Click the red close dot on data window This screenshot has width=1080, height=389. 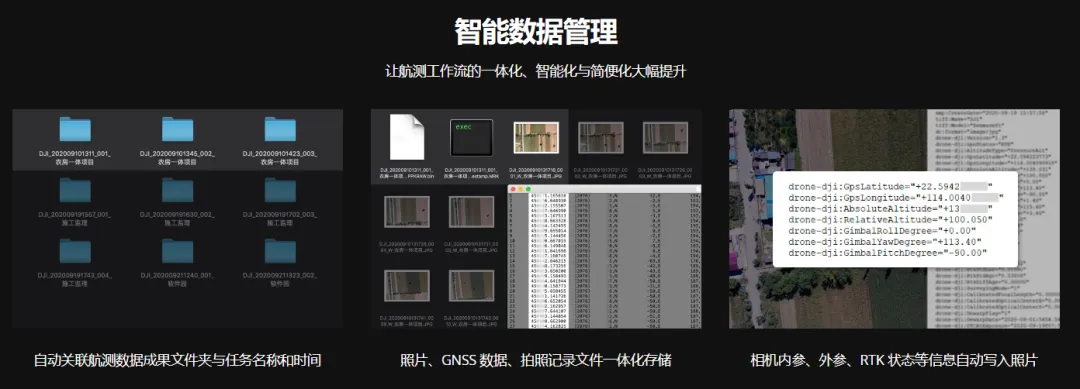[513, 189]
